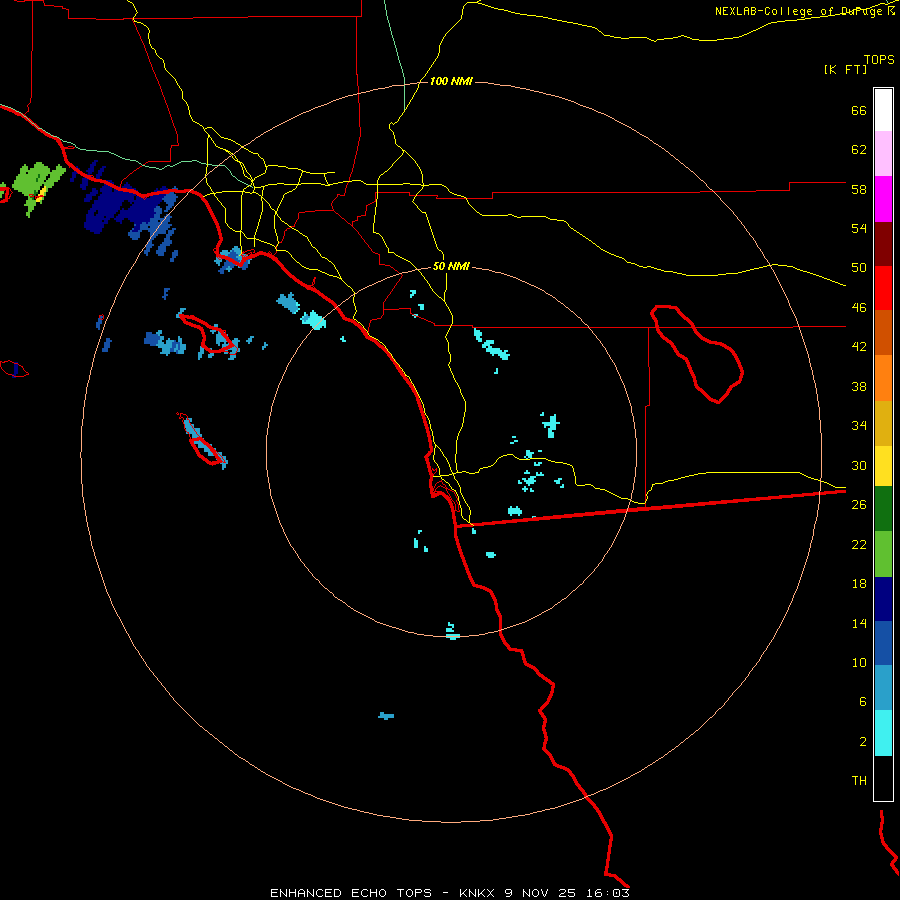Pick the light green legend swatch
This screenshot has width=900, height=900.
(x=883, y=554)
